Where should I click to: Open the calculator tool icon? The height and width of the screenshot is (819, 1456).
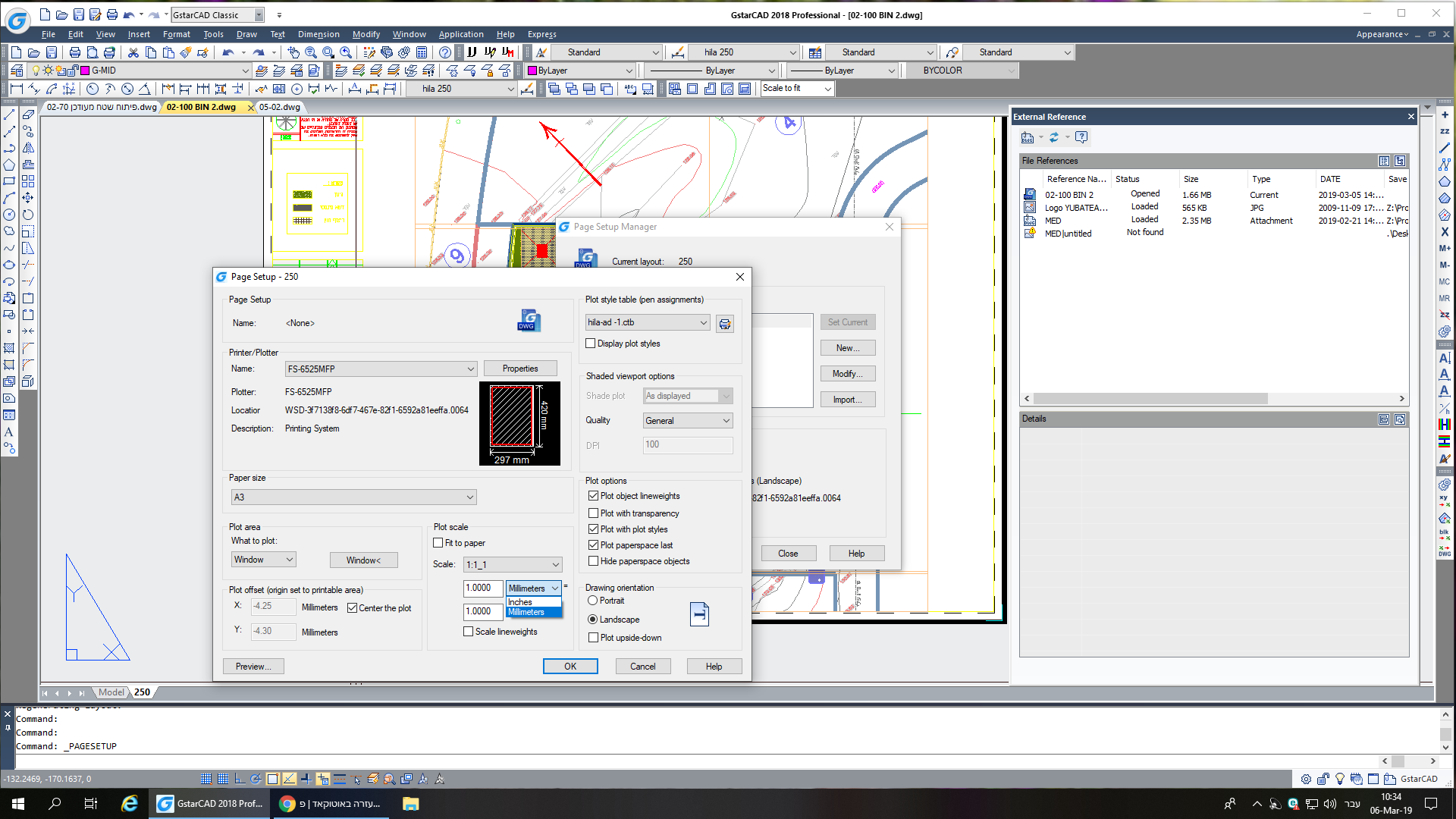point(422,52)
